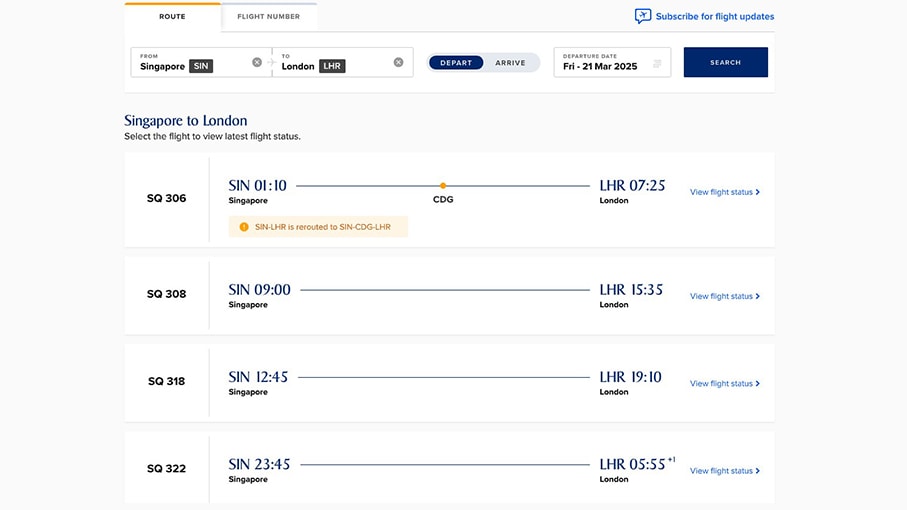Viewport: 907px width, 510px height.
Task: Select flight number SQ 306
Action: click(167, 198)
